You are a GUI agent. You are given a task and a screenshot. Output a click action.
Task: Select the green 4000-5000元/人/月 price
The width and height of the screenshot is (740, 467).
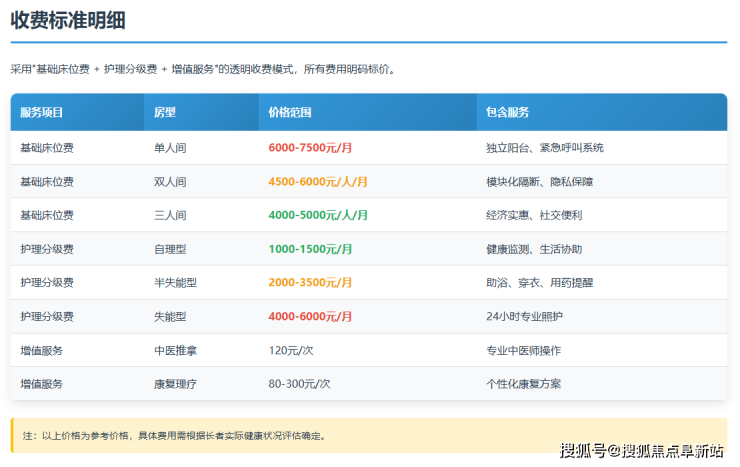click(318, 215)
